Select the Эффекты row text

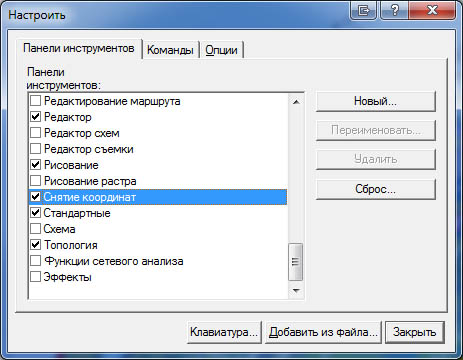[67, 277]
